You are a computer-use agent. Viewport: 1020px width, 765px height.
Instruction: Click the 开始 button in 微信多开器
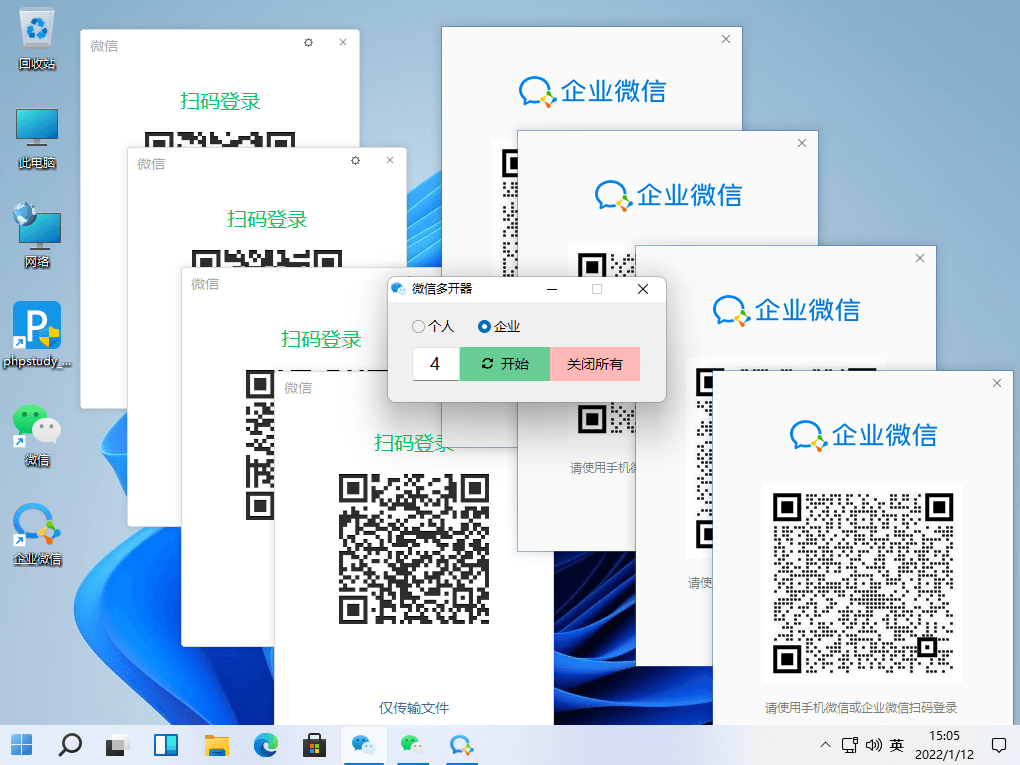504,364
